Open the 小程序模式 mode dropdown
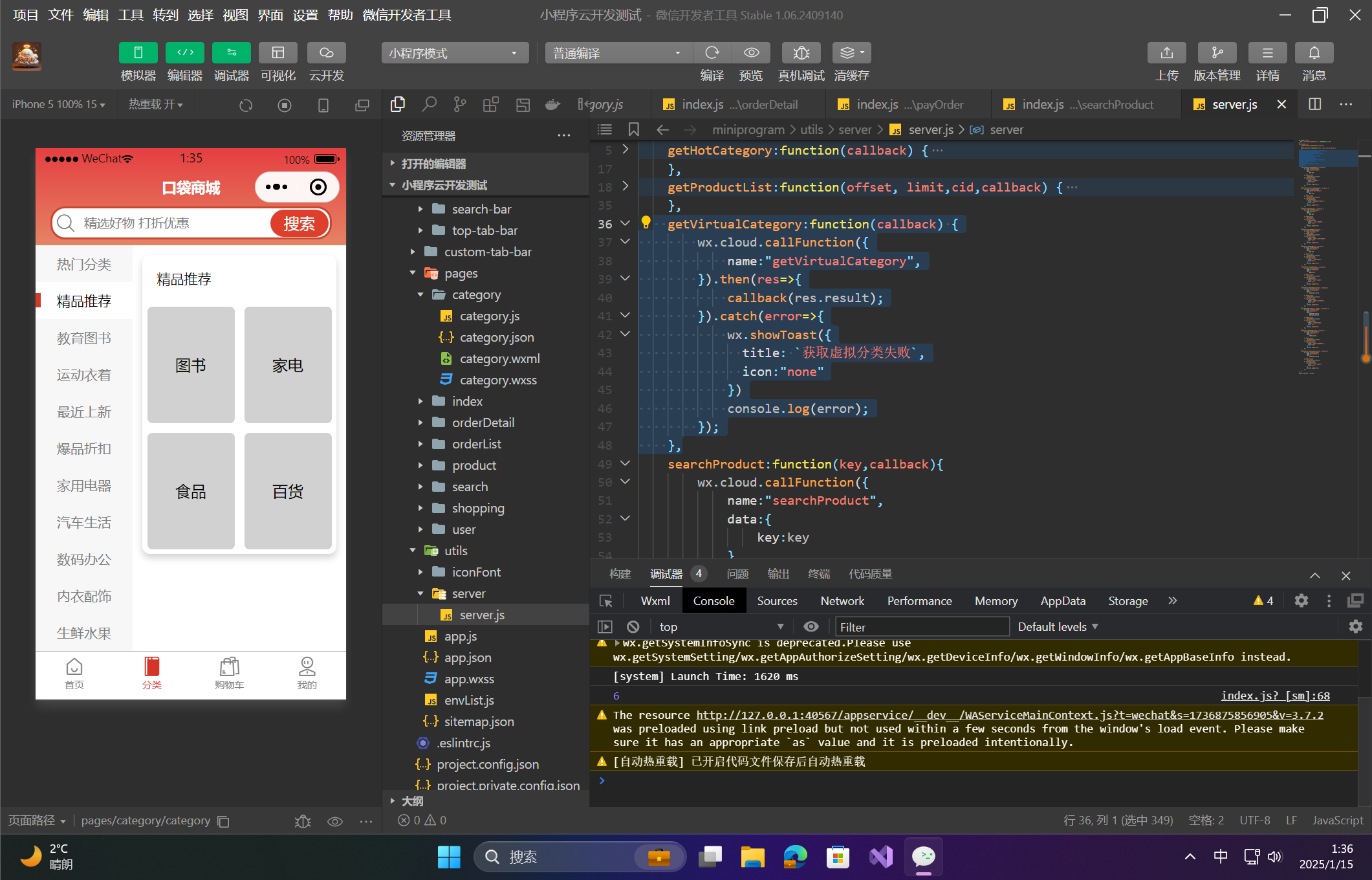 click(x=455, y=53)
